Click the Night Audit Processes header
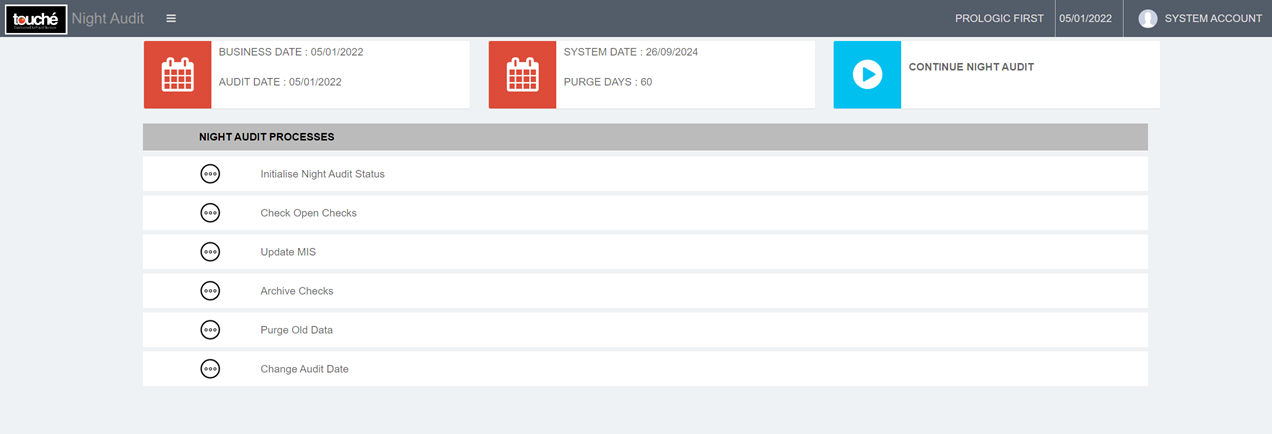The width and height of the screenshot is (1272, 434). point(266,137)
